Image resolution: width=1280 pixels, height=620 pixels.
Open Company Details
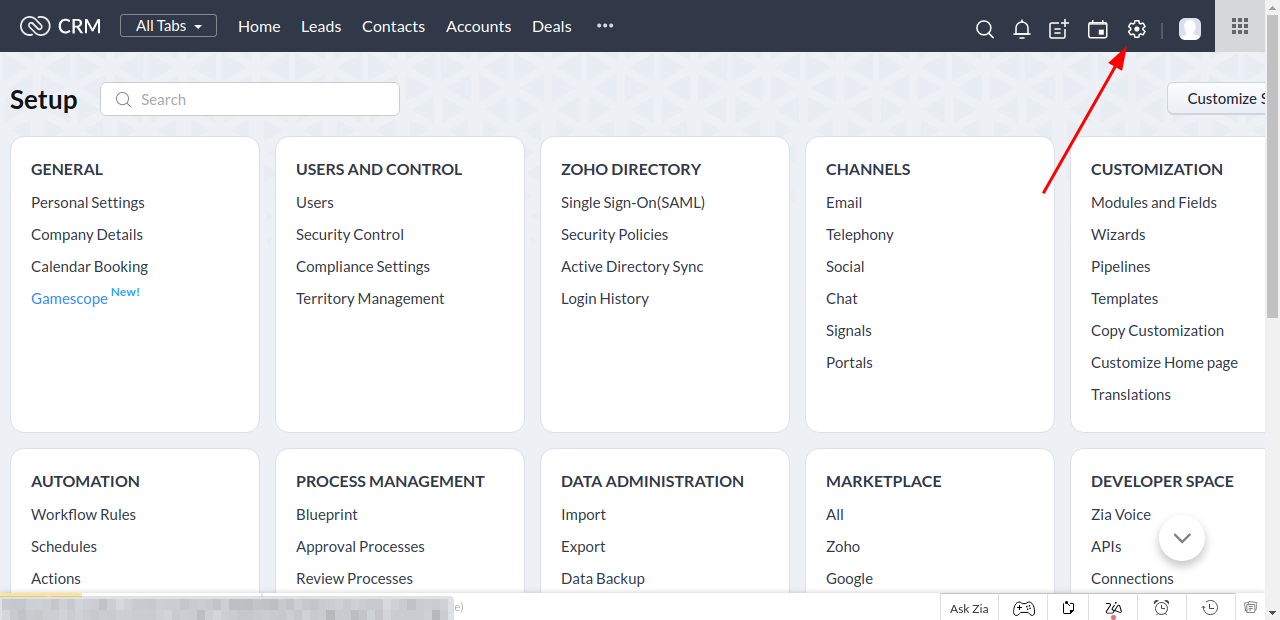coord(87,235)
